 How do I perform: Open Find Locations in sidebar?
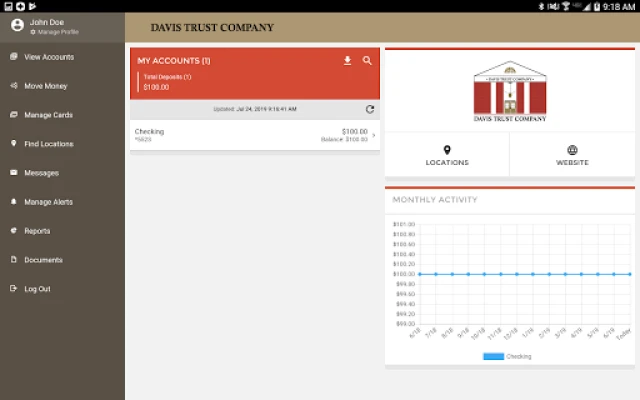pyautogui.click(x=48, y=144)
